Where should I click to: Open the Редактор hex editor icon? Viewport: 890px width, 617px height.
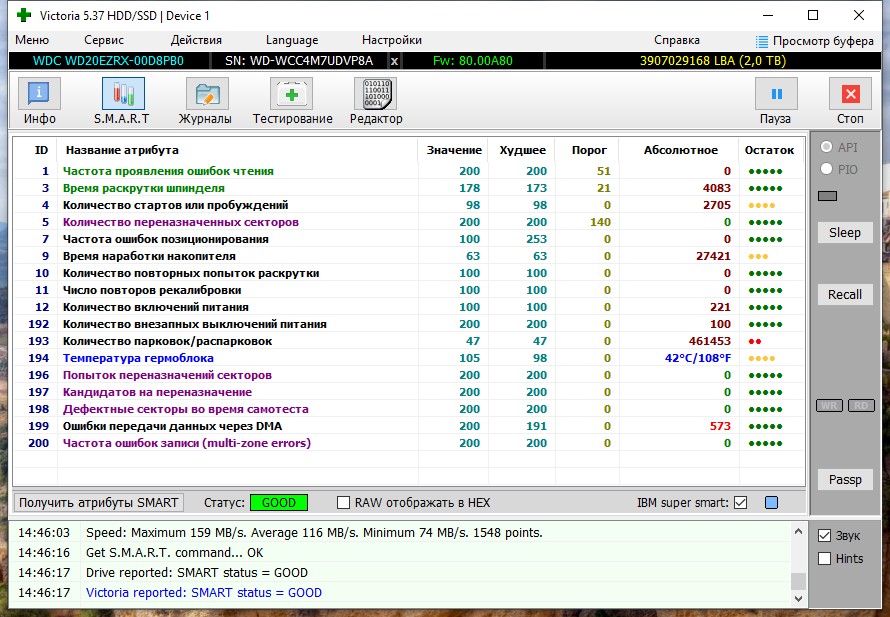pos(375,93)
